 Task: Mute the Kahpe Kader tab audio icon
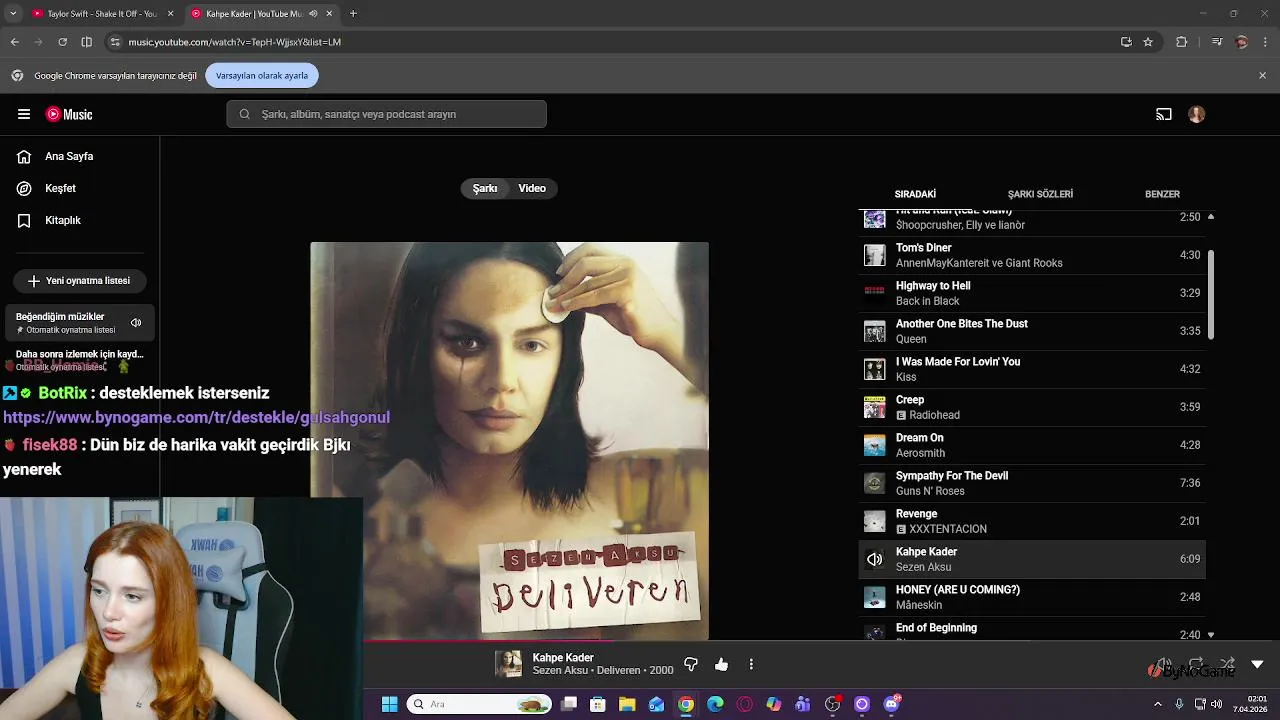(x=313, y=14)
